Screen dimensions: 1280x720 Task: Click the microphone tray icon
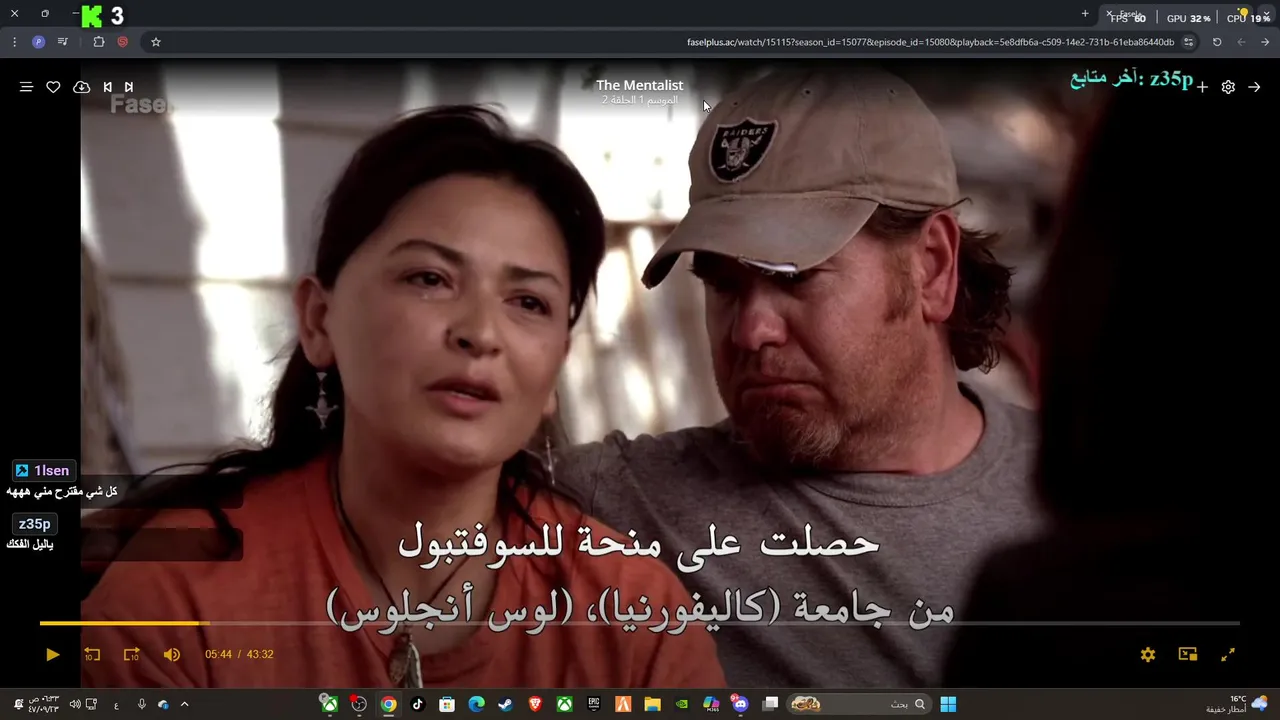click(x=141, y=704)
